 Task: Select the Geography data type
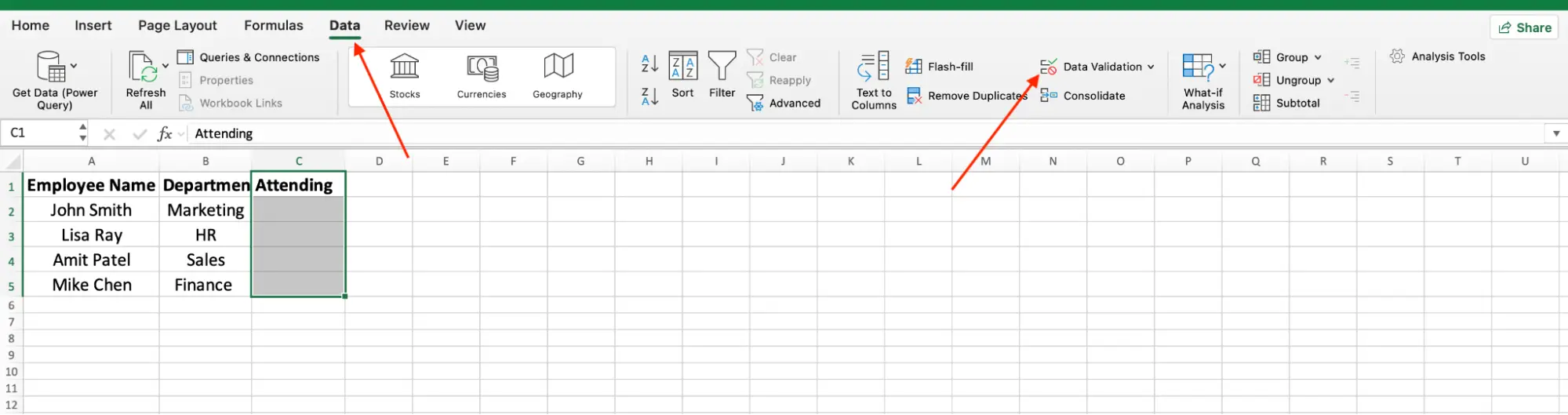click(x=558, y=76)
